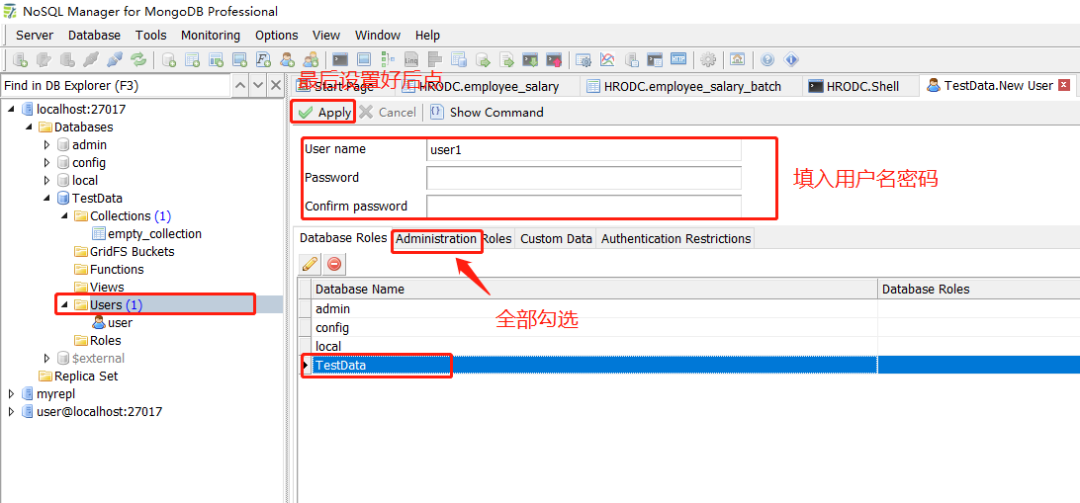Image resolution: width=1080 pixels, height=503 pixels.
Task: Click the blue plug connect toolbar icon
Action: 115,59
